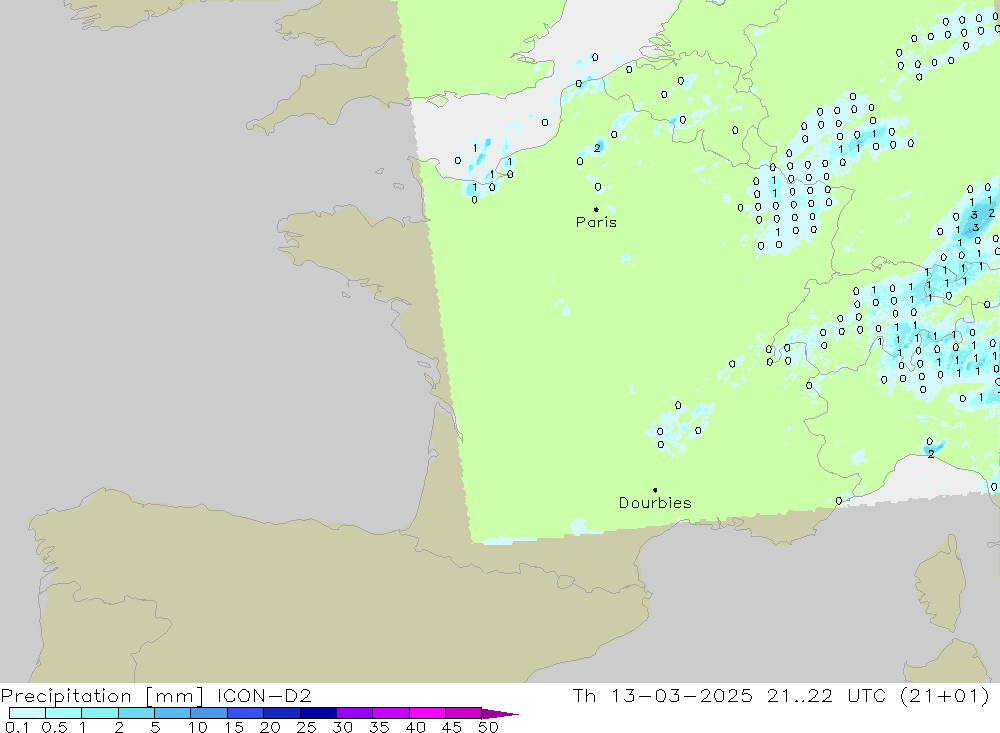Pick the 5–10 mm blue legend swatch
Viewport: 1000px width, 733px height.
point(172,713)
